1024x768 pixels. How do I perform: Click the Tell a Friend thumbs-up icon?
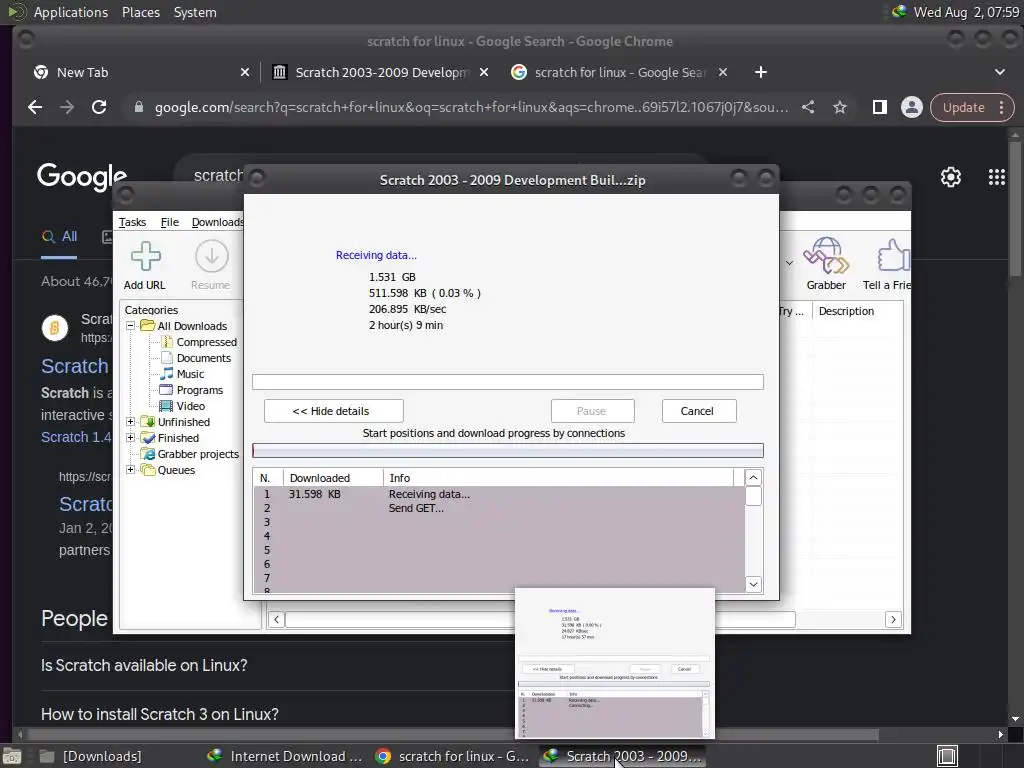click(893, 255)
